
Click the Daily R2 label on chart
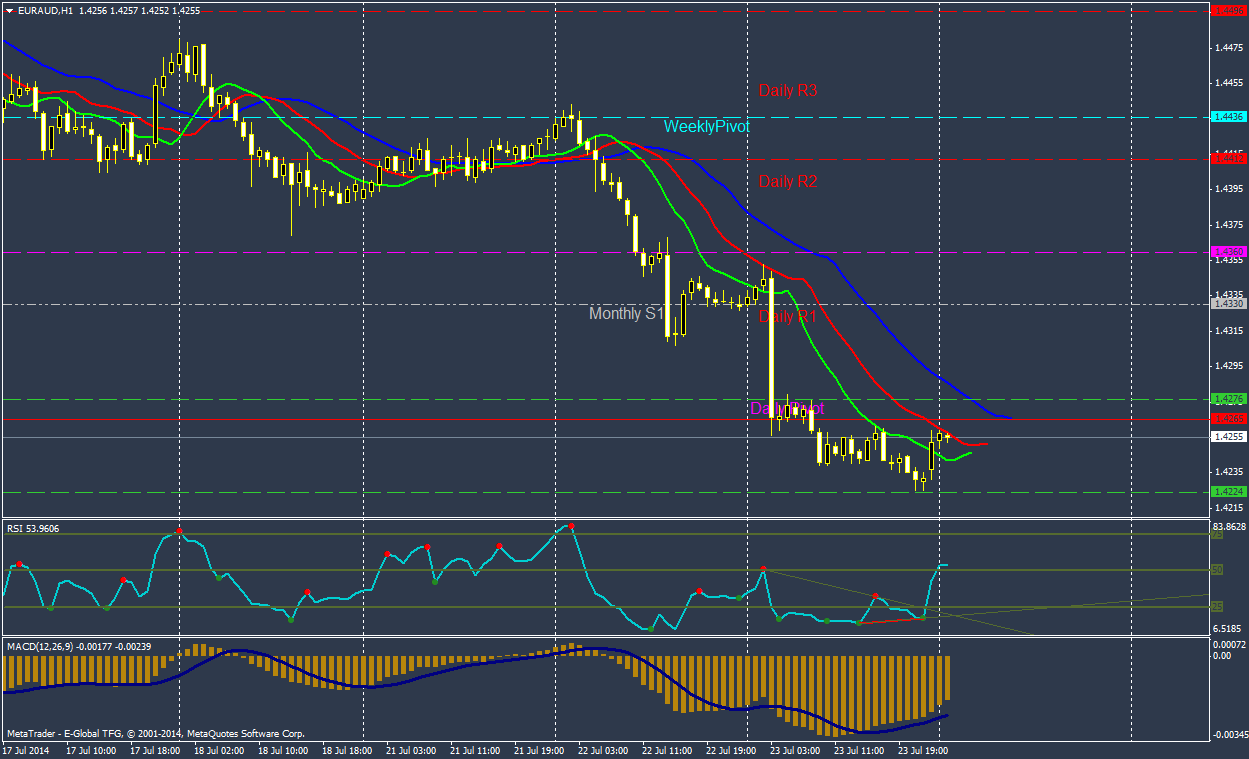[x=787, y=182]
